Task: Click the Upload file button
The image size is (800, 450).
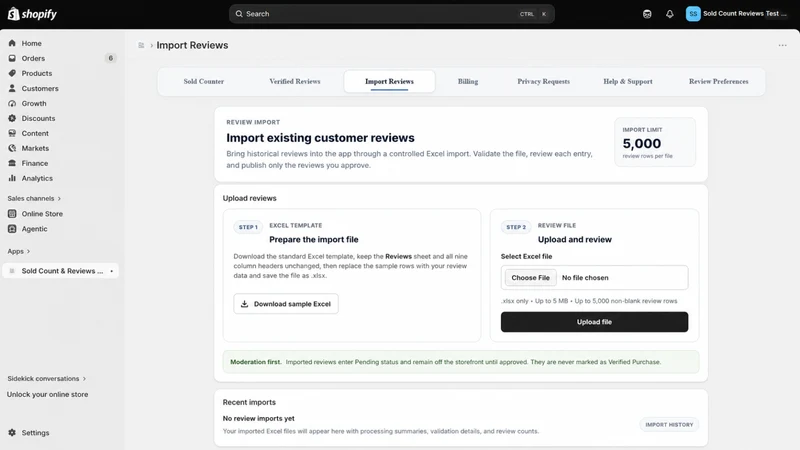Action: (594, 322)
